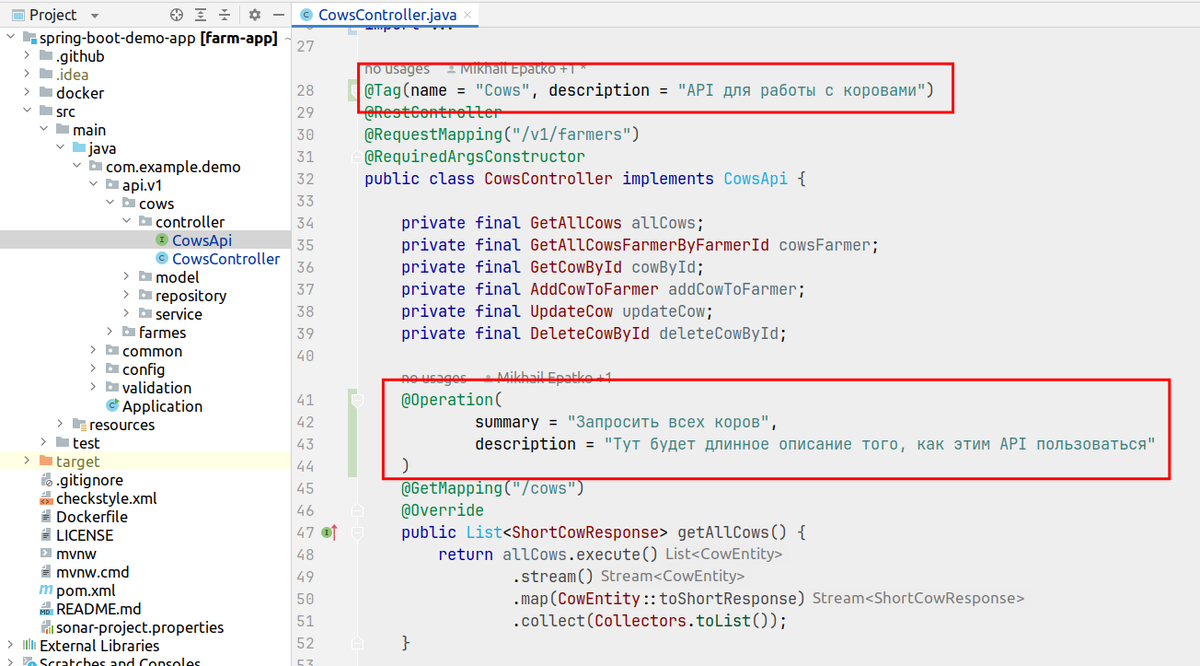Collapse the src folder

click(28, 112)
